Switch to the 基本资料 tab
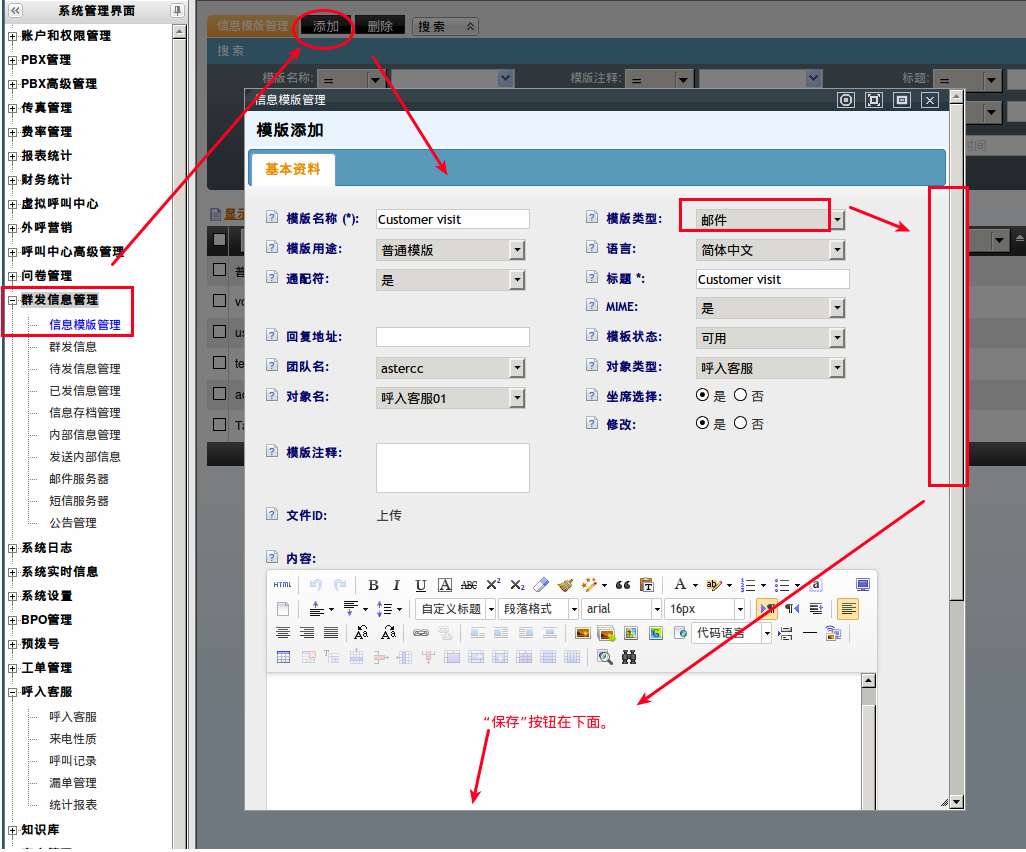 point(293,169)
